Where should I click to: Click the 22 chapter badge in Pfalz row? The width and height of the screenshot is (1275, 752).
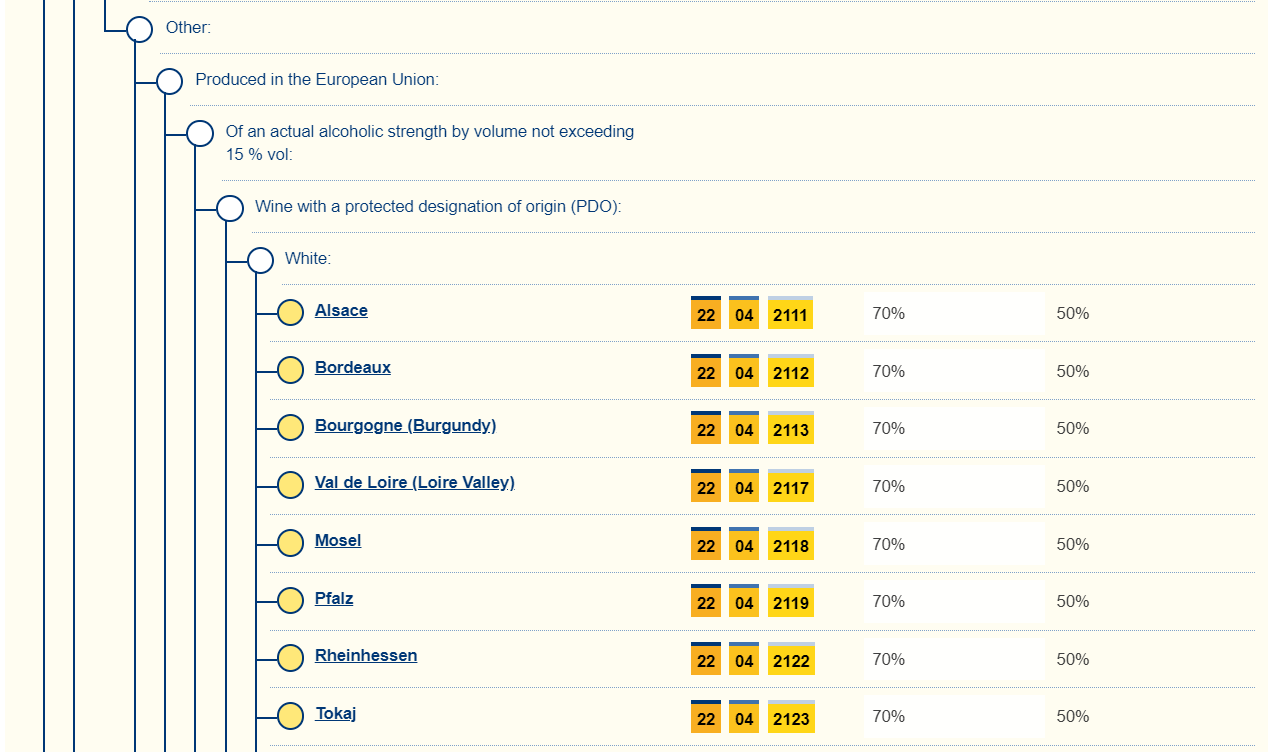(706, 602)
